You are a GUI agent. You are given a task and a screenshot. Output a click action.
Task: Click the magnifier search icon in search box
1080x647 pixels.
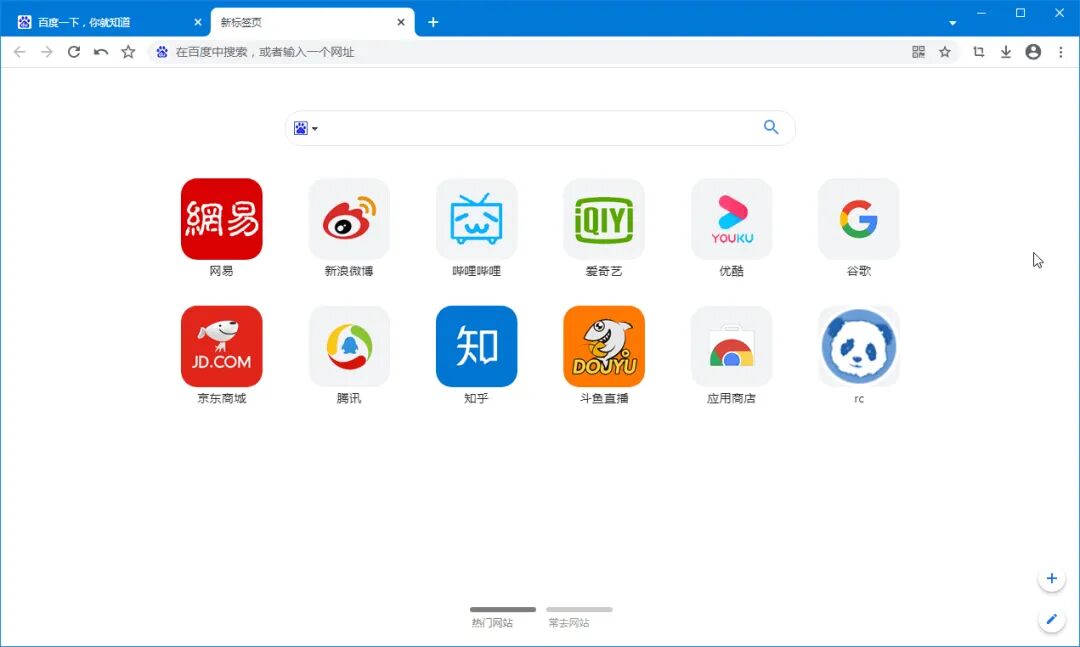pos(771,127)
